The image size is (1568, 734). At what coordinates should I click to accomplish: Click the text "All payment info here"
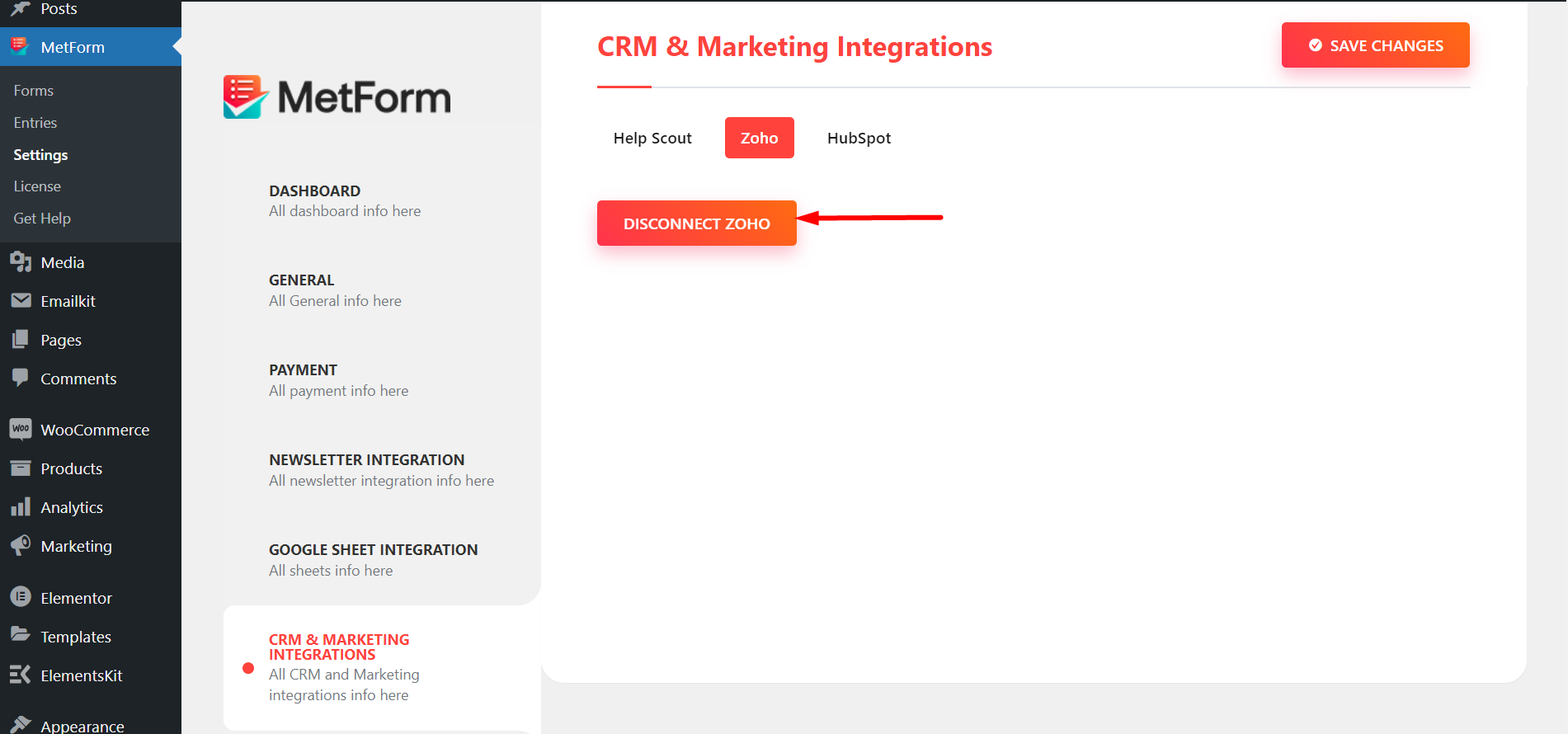coord(338,391)
